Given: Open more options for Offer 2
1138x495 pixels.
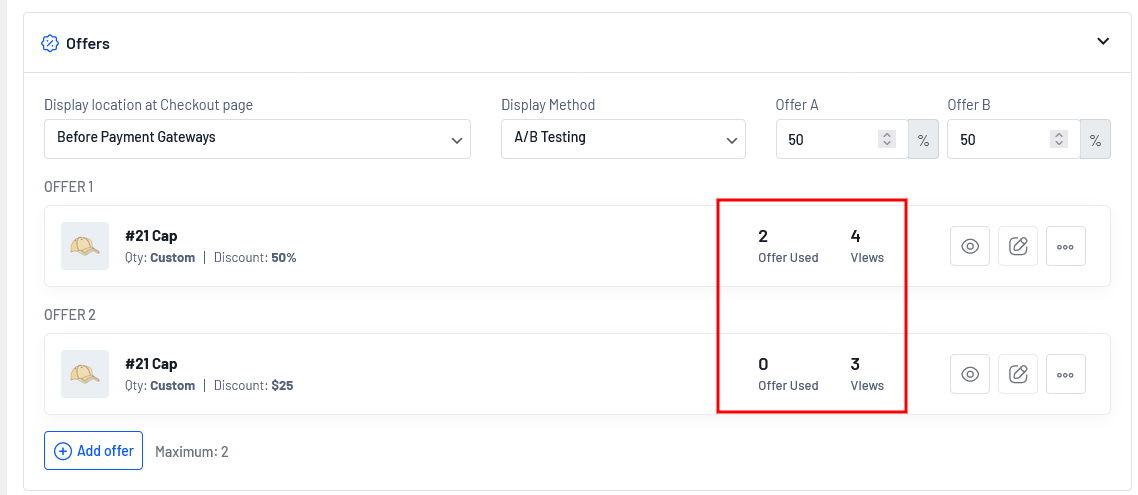Looking at the screenshot, I should tap(1065, 374).
